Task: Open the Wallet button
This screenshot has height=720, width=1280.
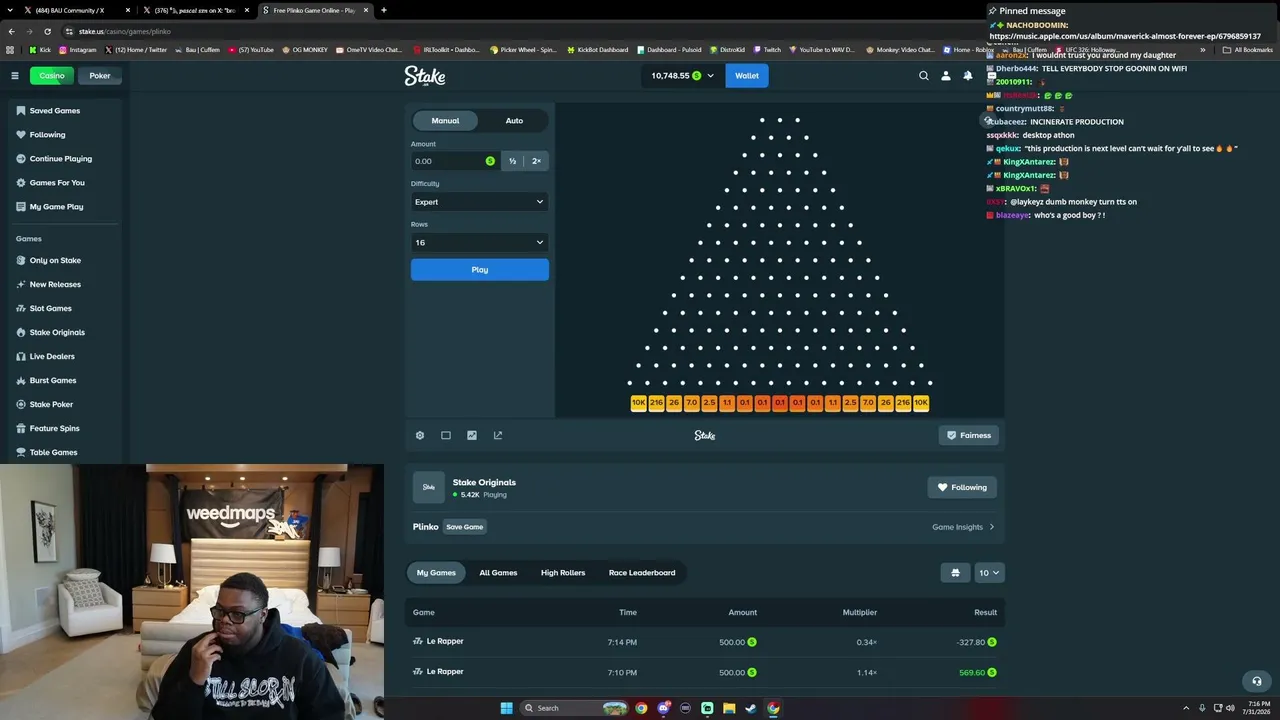Action: (747, 76)
